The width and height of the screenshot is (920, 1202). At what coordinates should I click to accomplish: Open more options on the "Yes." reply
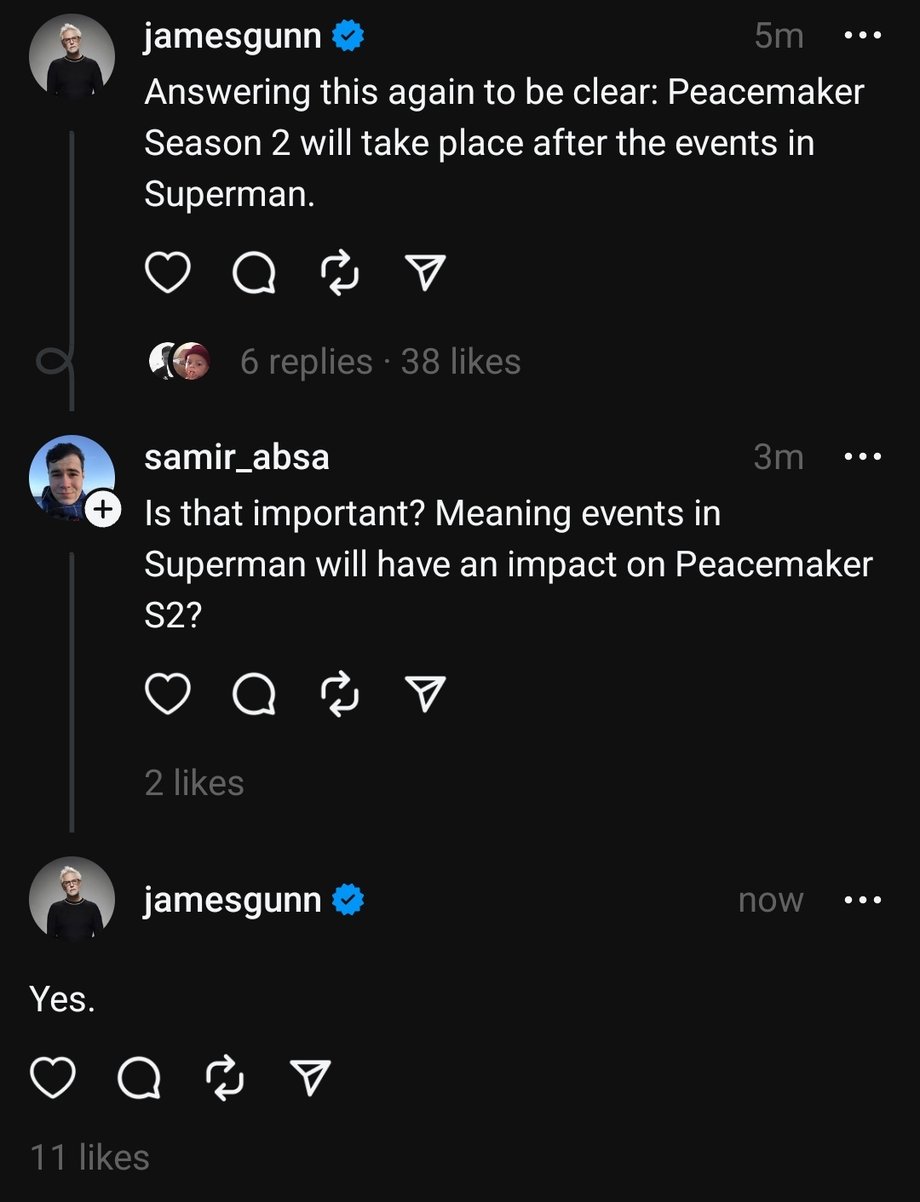(863, 900)
